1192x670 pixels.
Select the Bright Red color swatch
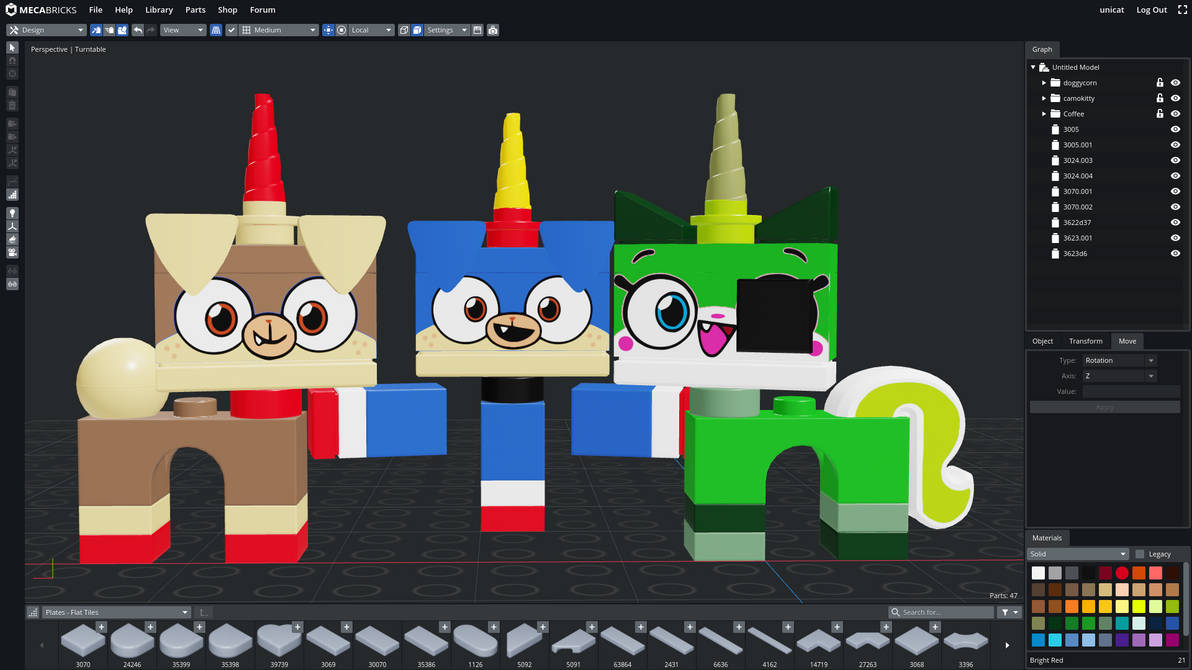(x=1122, y=573)
